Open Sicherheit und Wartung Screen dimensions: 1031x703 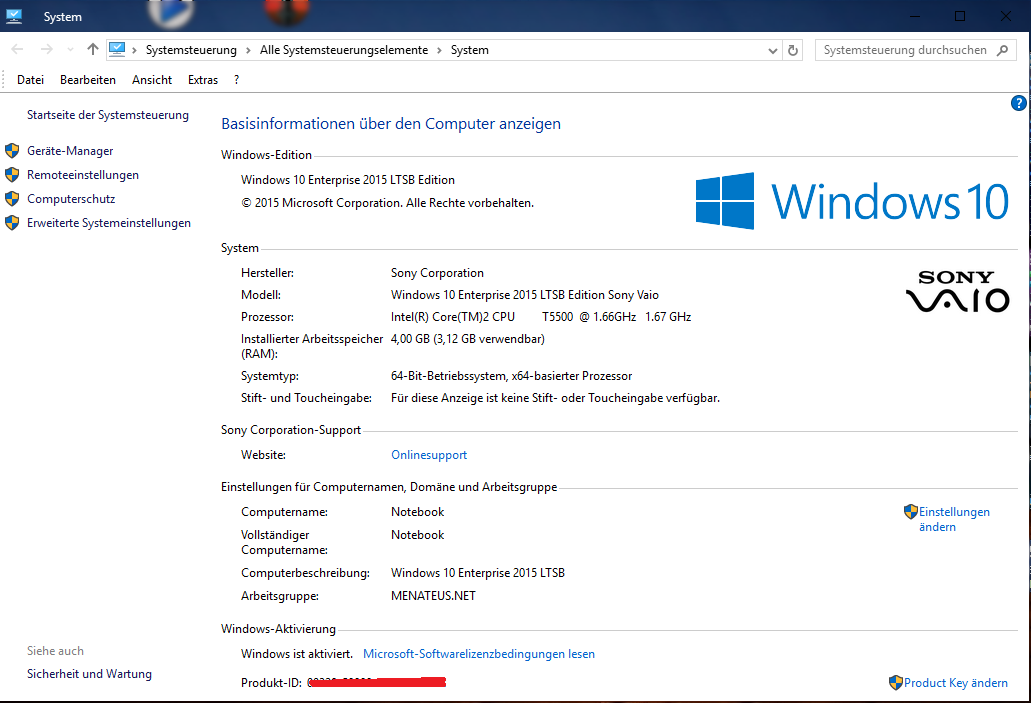pyautogui.click(x=89, y=673)
